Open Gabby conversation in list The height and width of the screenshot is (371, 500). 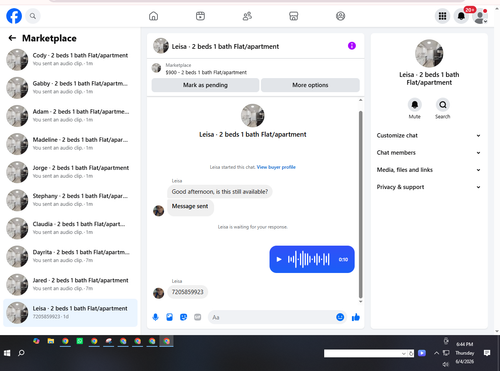click(x=70, y=88)
